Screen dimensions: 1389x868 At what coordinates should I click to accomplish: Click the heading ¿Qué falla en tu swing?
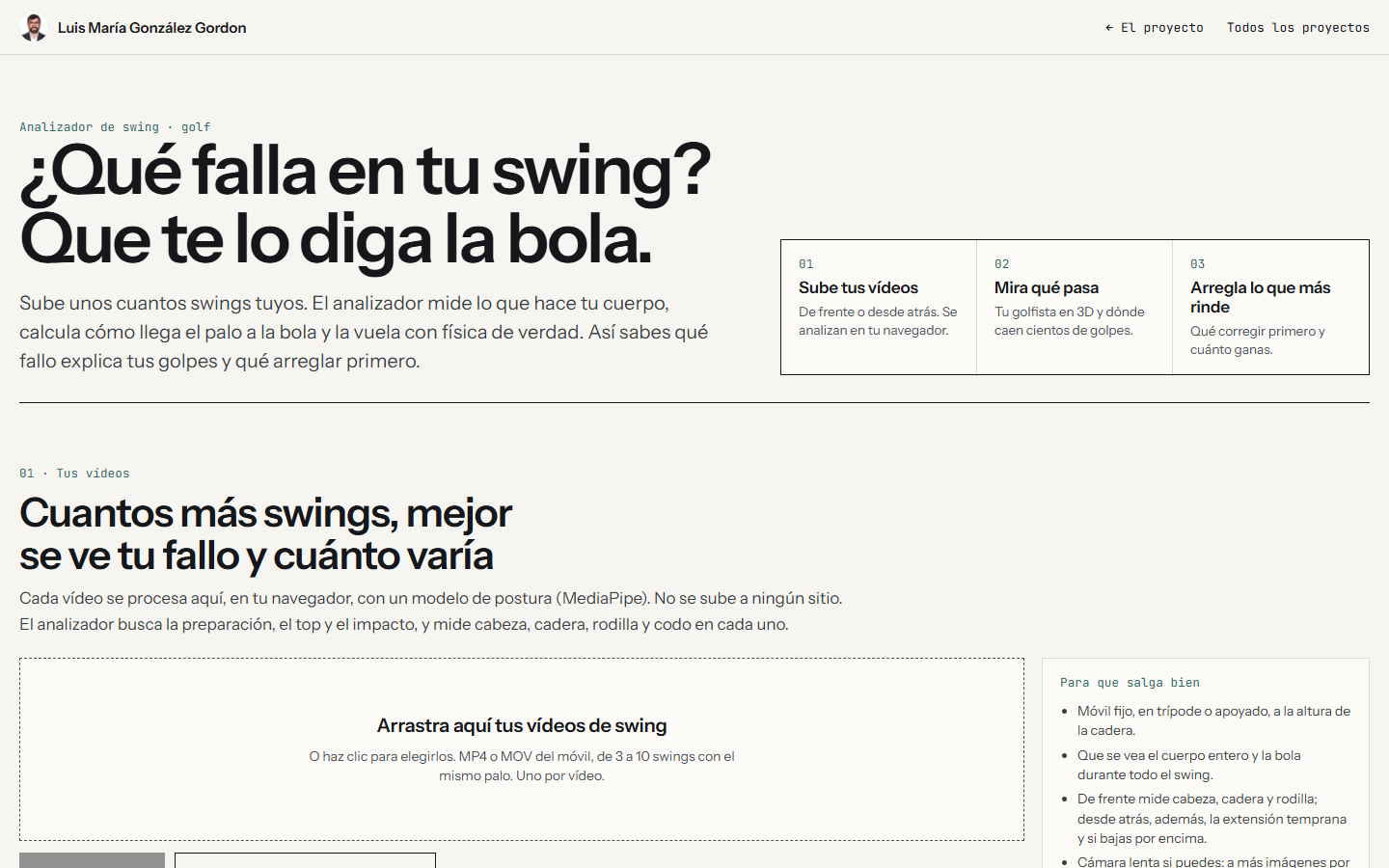pyautogui.click(x=365, y=172)
